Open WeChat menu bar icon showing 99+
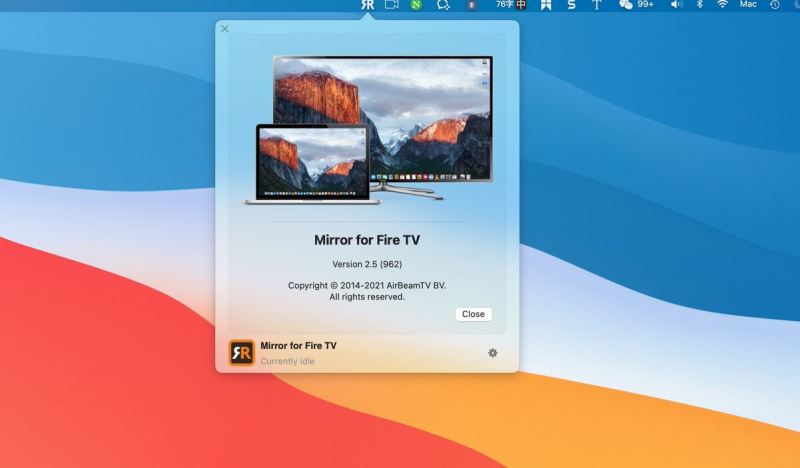 (x=636, y=5)
